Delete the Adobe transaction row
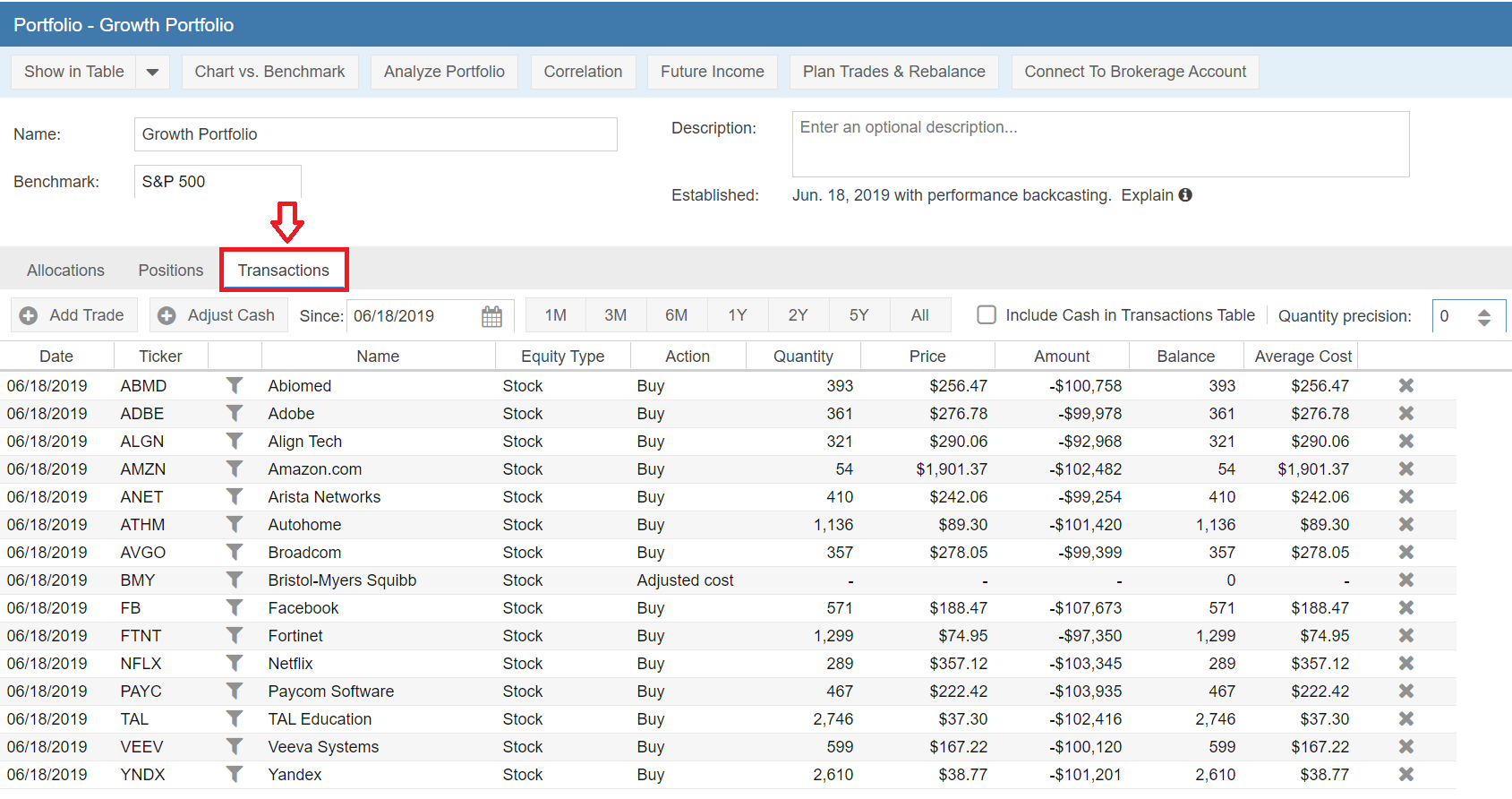The image size is (1512, 799). tap(1406, 413)
